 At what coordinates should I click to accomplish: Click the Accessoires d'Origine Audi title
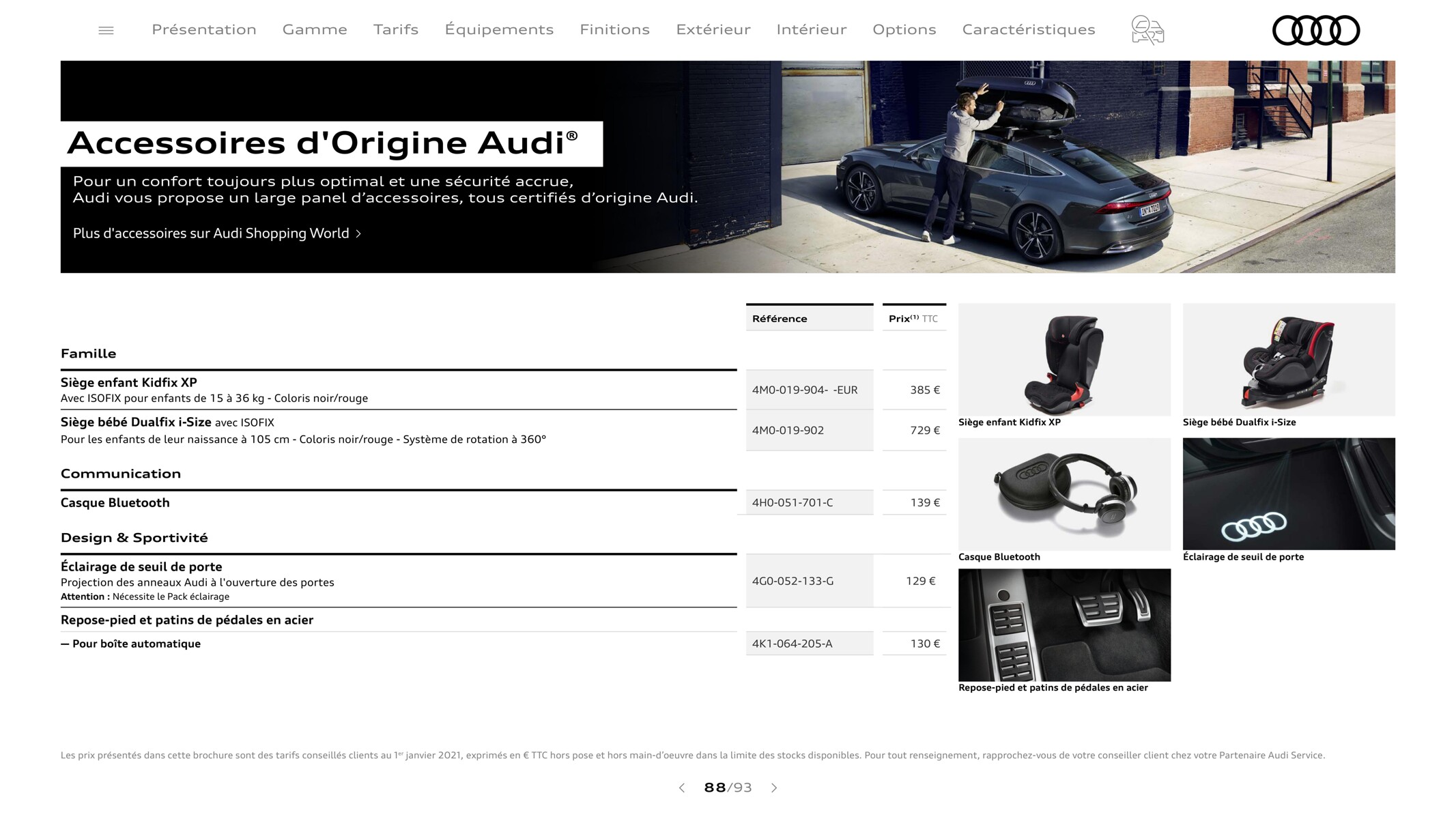322,143
